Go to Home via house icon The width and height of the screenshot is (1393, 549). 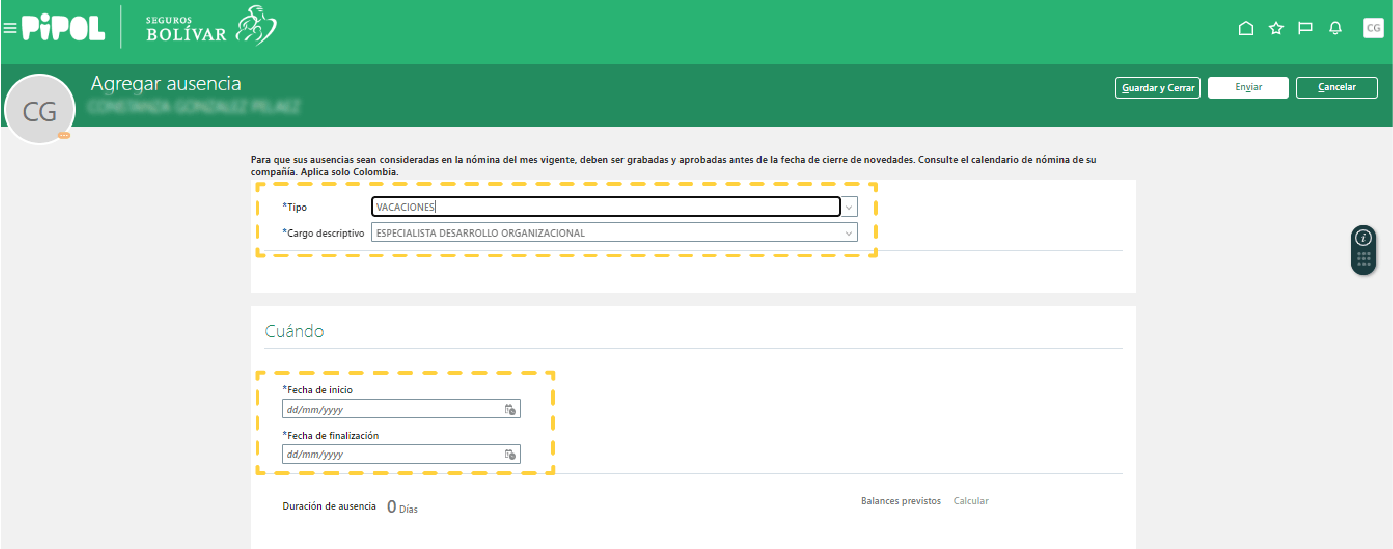pyautogui.click(x=1246, y=28)
